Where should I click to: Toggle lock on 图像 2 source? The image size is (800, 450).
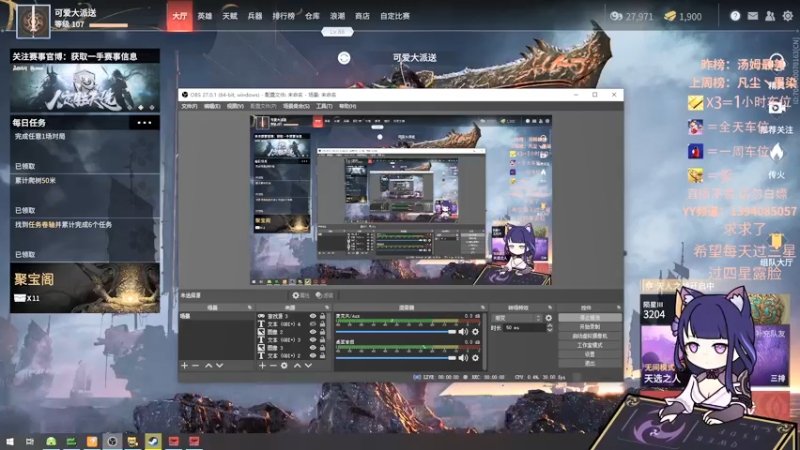coord(322,332)
